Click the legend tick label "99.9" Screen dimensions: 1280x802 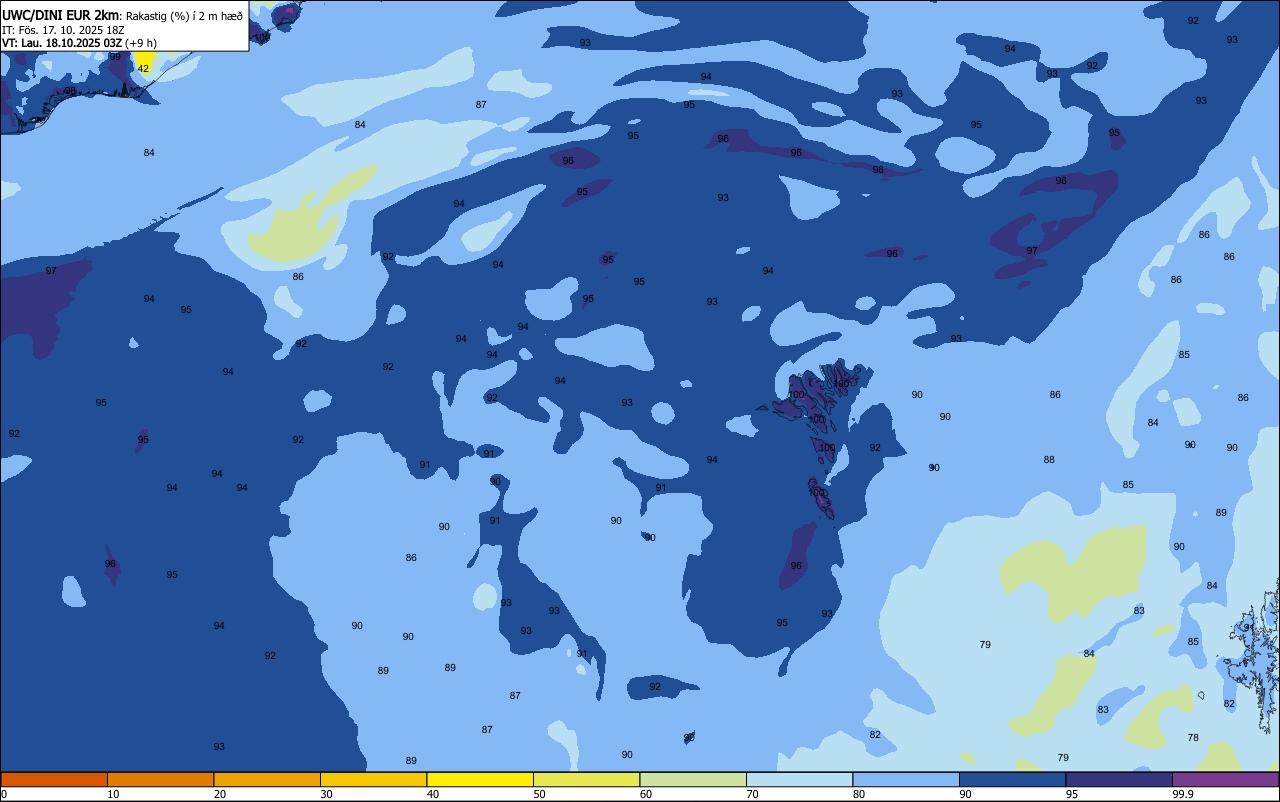[1182, 794]
